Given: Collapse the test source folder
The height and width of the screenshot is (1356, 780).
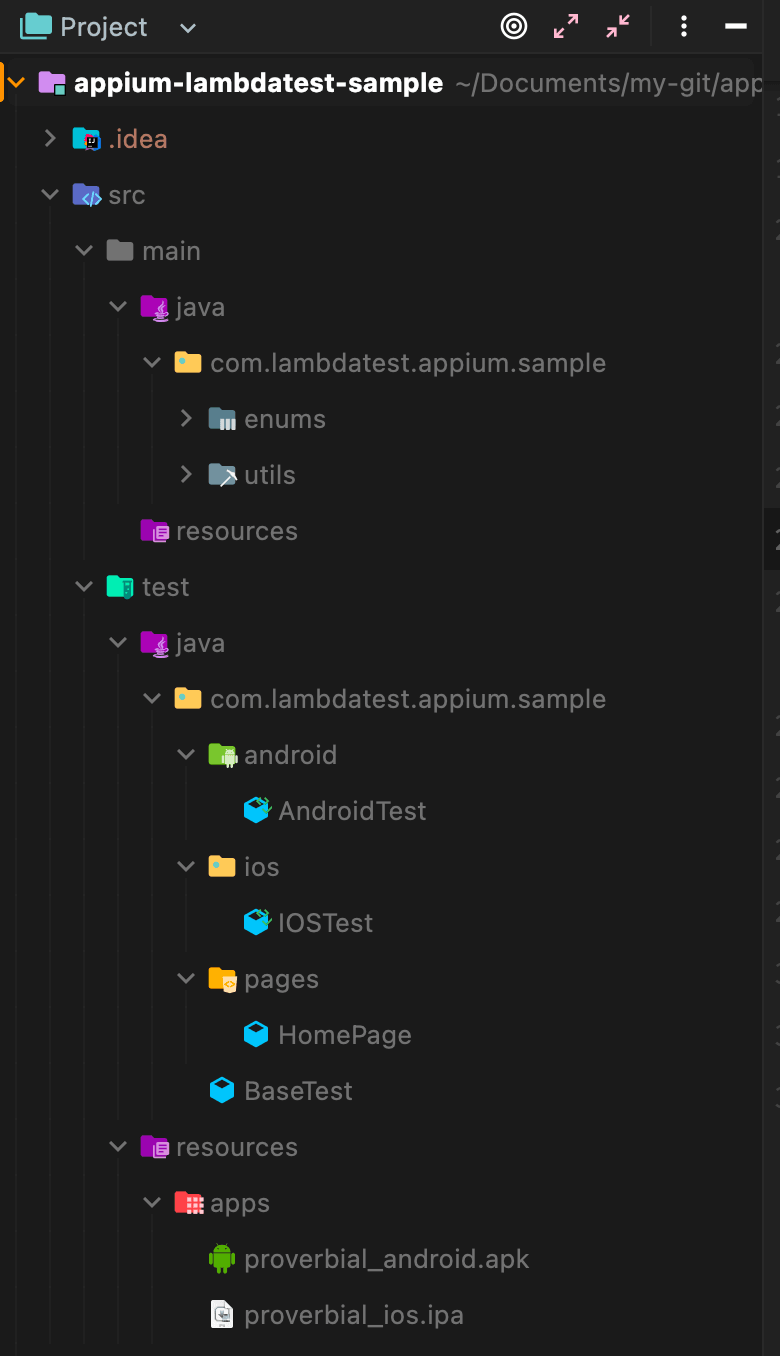Looking at the screenshot, I should pos(84,586).
